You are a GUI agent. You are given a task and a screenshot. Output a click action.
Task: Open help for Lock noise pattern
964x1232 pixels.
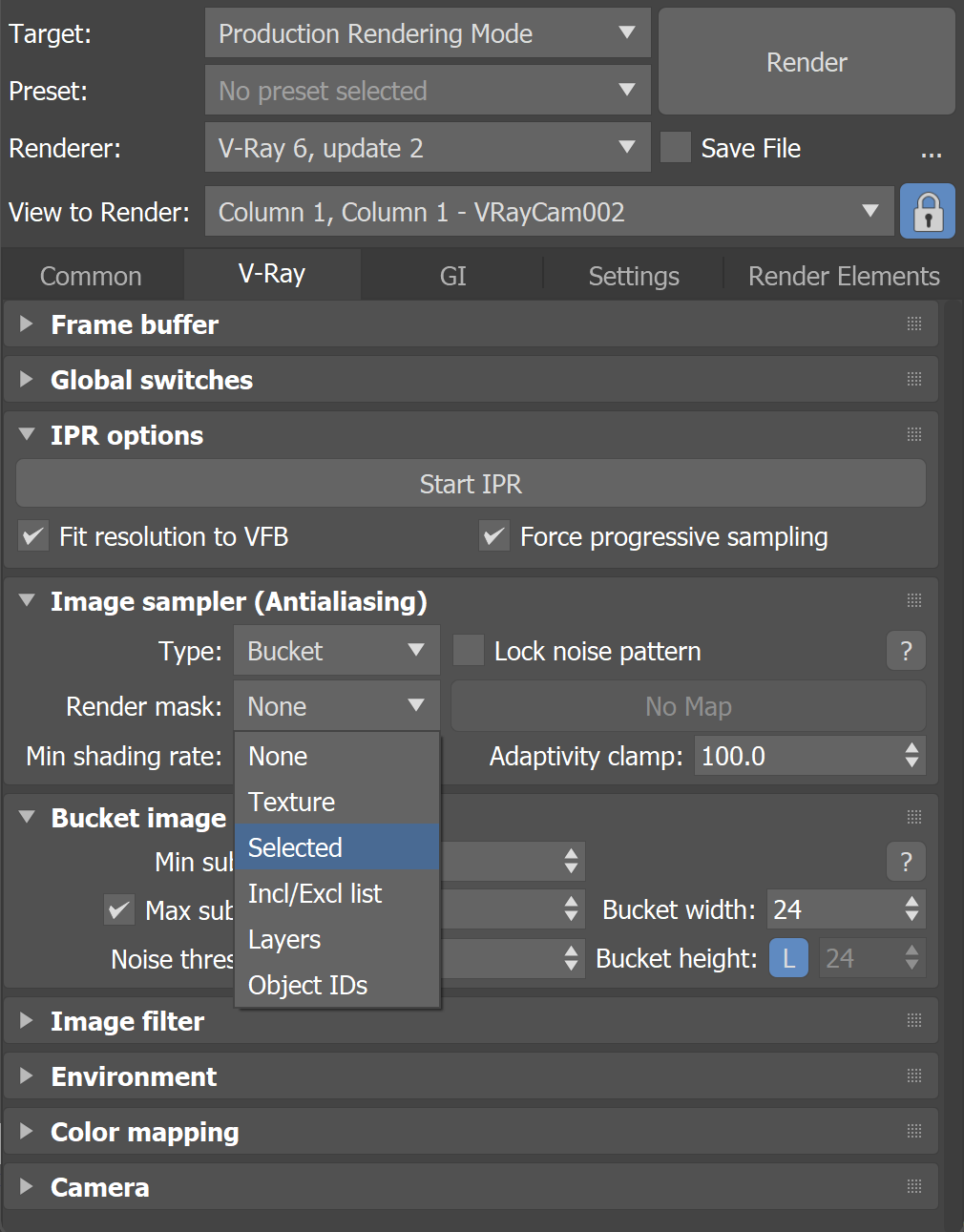(905, 650)
